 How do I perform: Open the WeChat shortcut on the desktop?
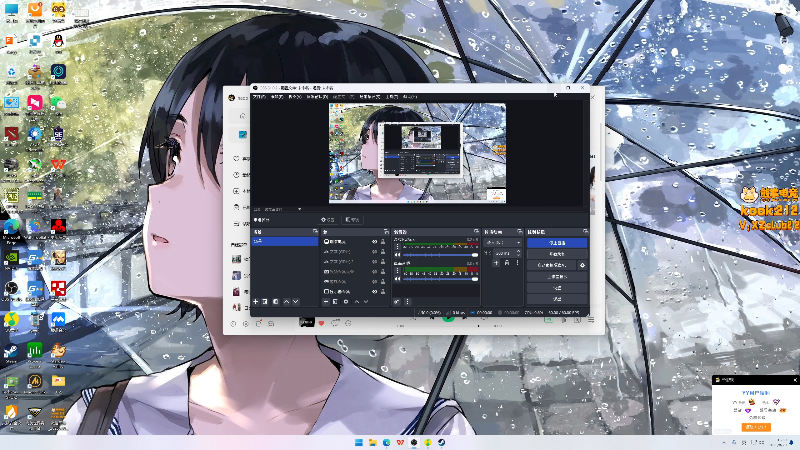[x=58, y=105]
